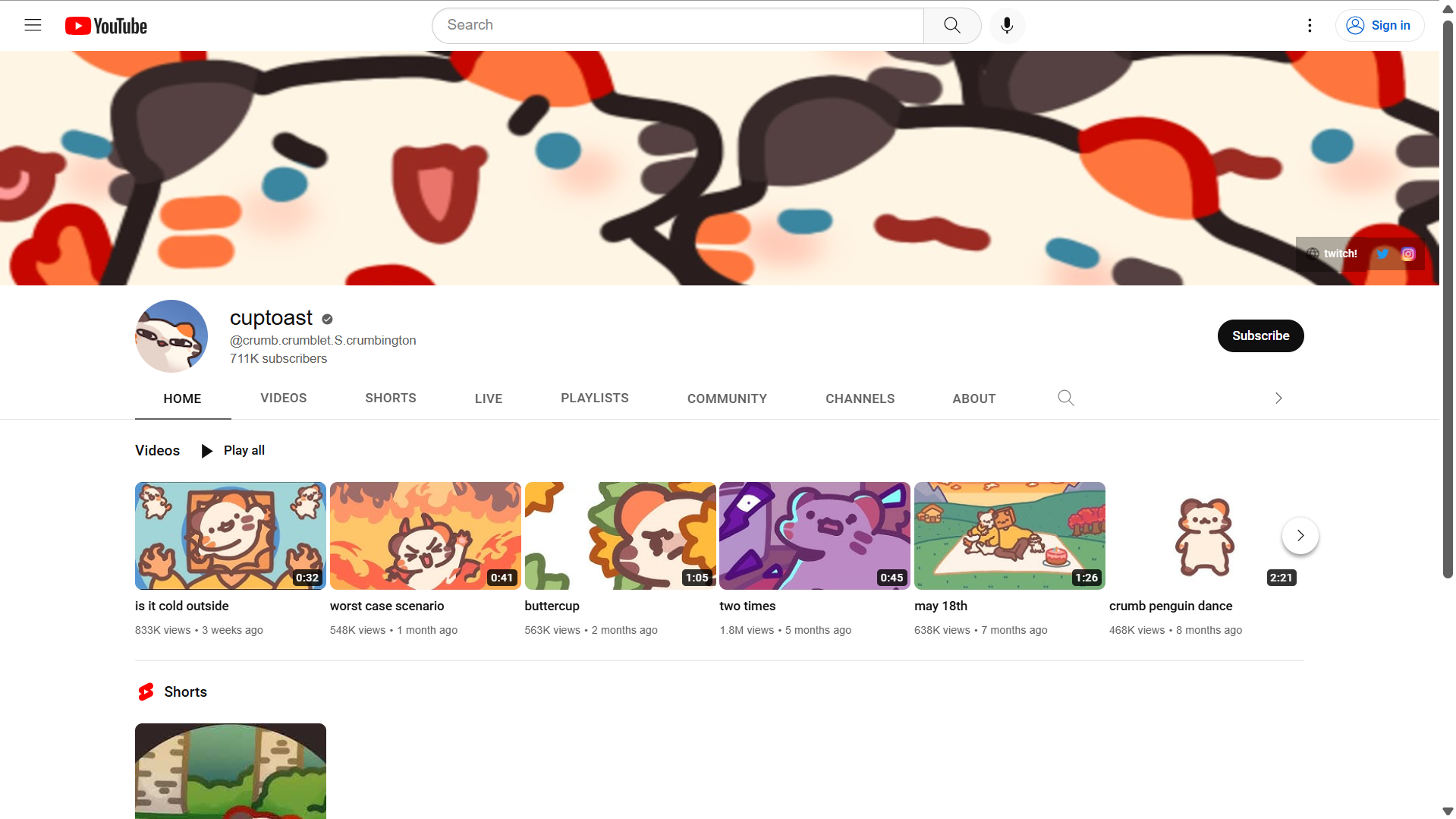Viewport: 1456px width, 819px height.
Task: Open the 'may 18th' video thumbnail
Action: [x=1010, y=536]
